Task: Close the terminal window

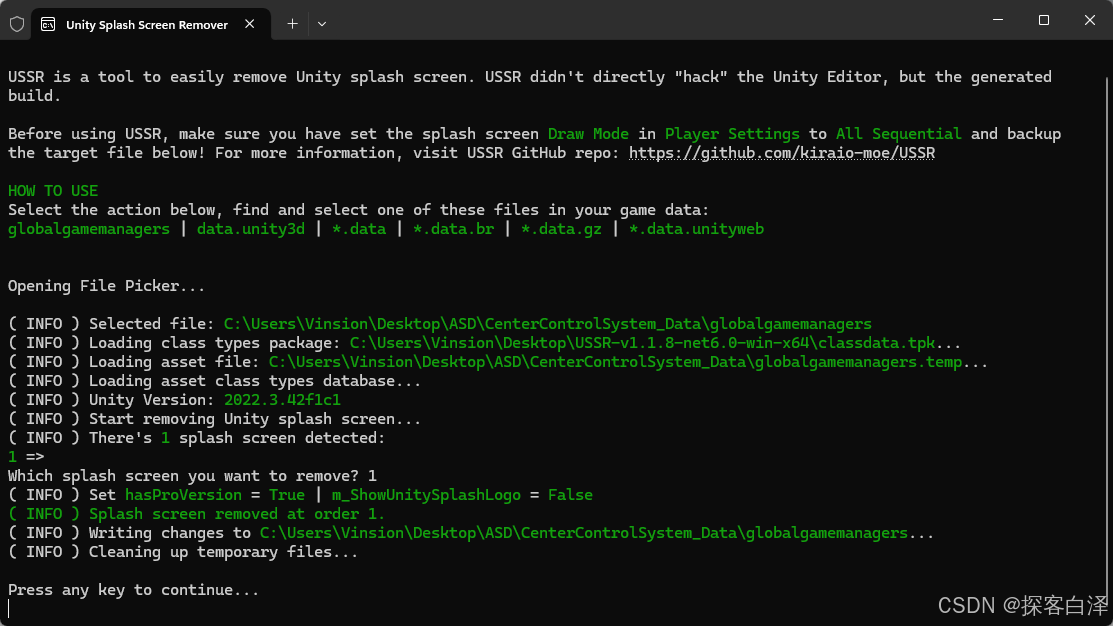Action: (1090, 21)
